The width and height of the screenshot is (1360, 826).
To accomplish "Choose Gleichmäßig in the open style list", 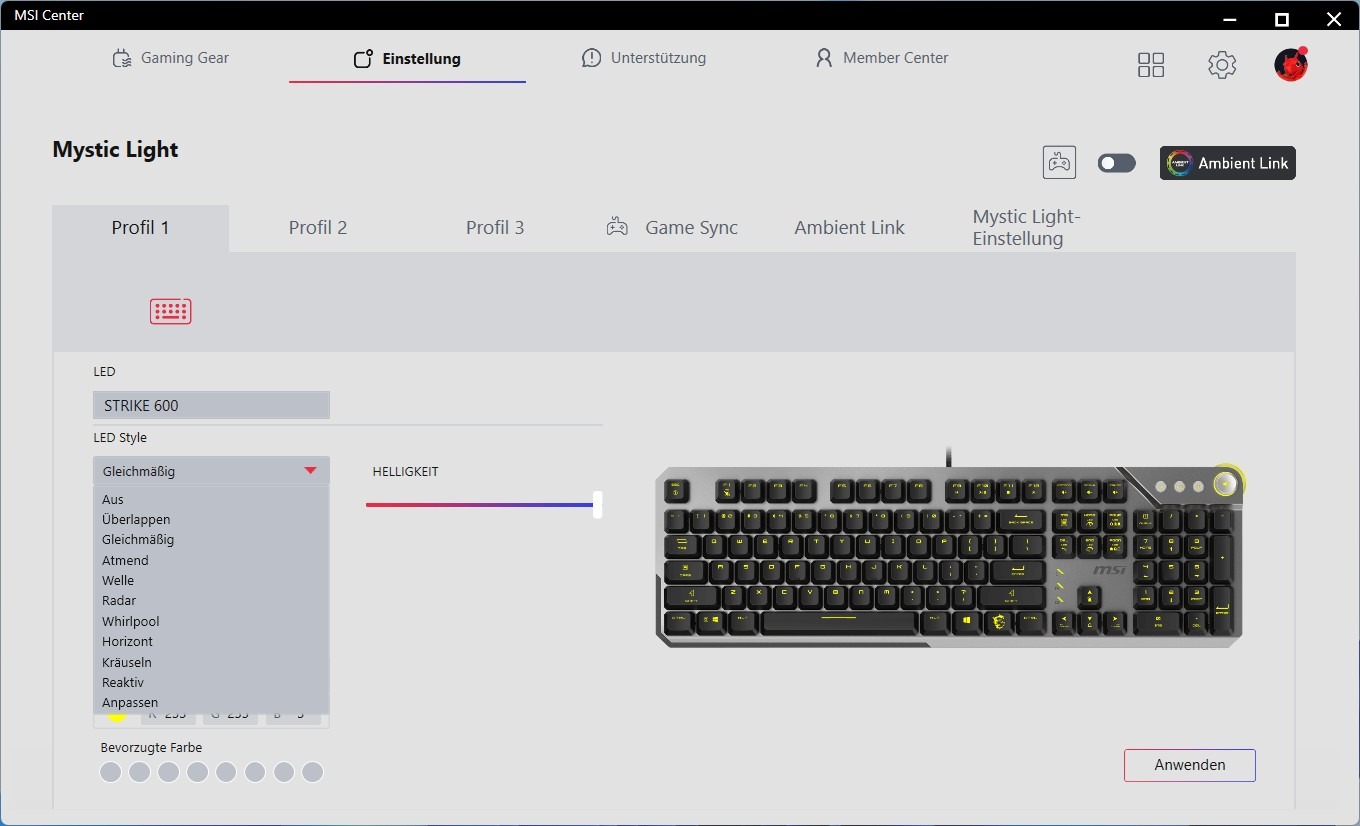I will [211, 539].
